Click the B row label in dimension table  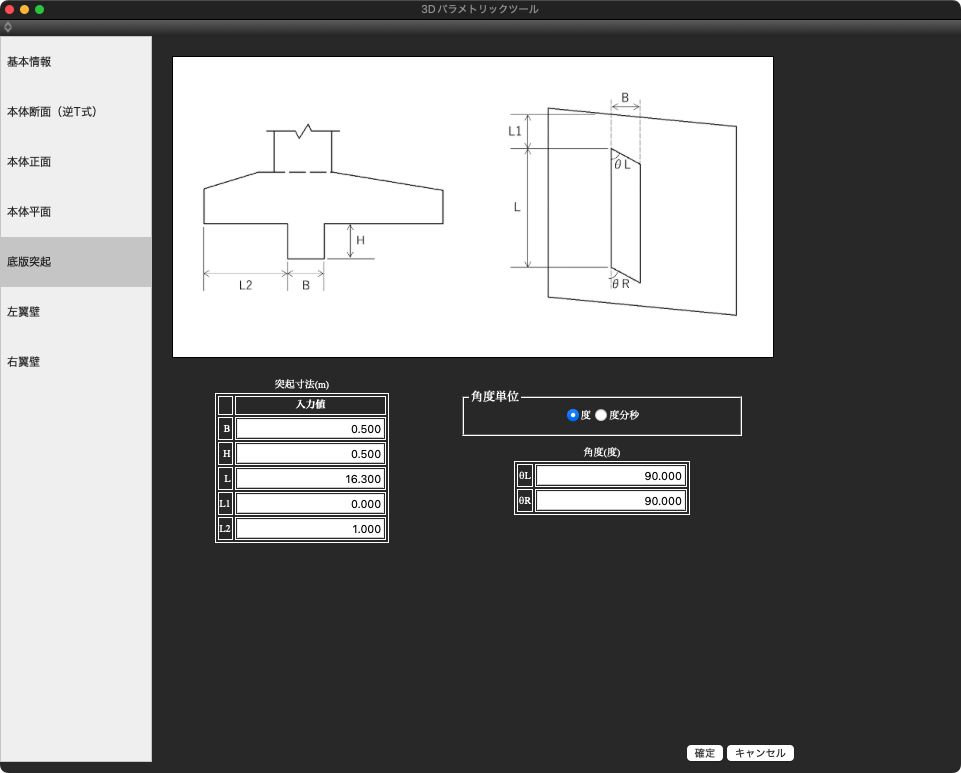tap(226, 429)
